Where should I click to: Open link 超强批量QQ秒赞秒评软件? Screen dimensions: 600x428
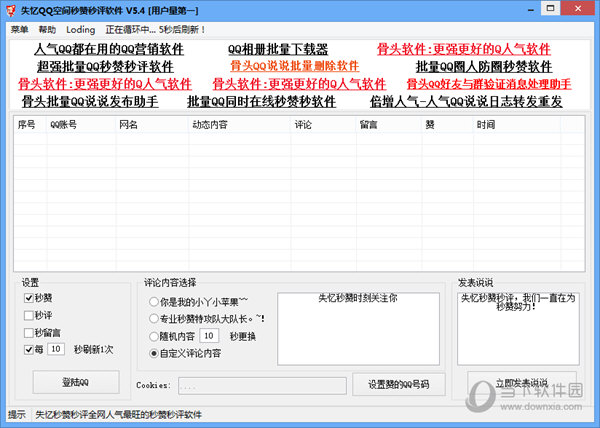coord(105,67)
